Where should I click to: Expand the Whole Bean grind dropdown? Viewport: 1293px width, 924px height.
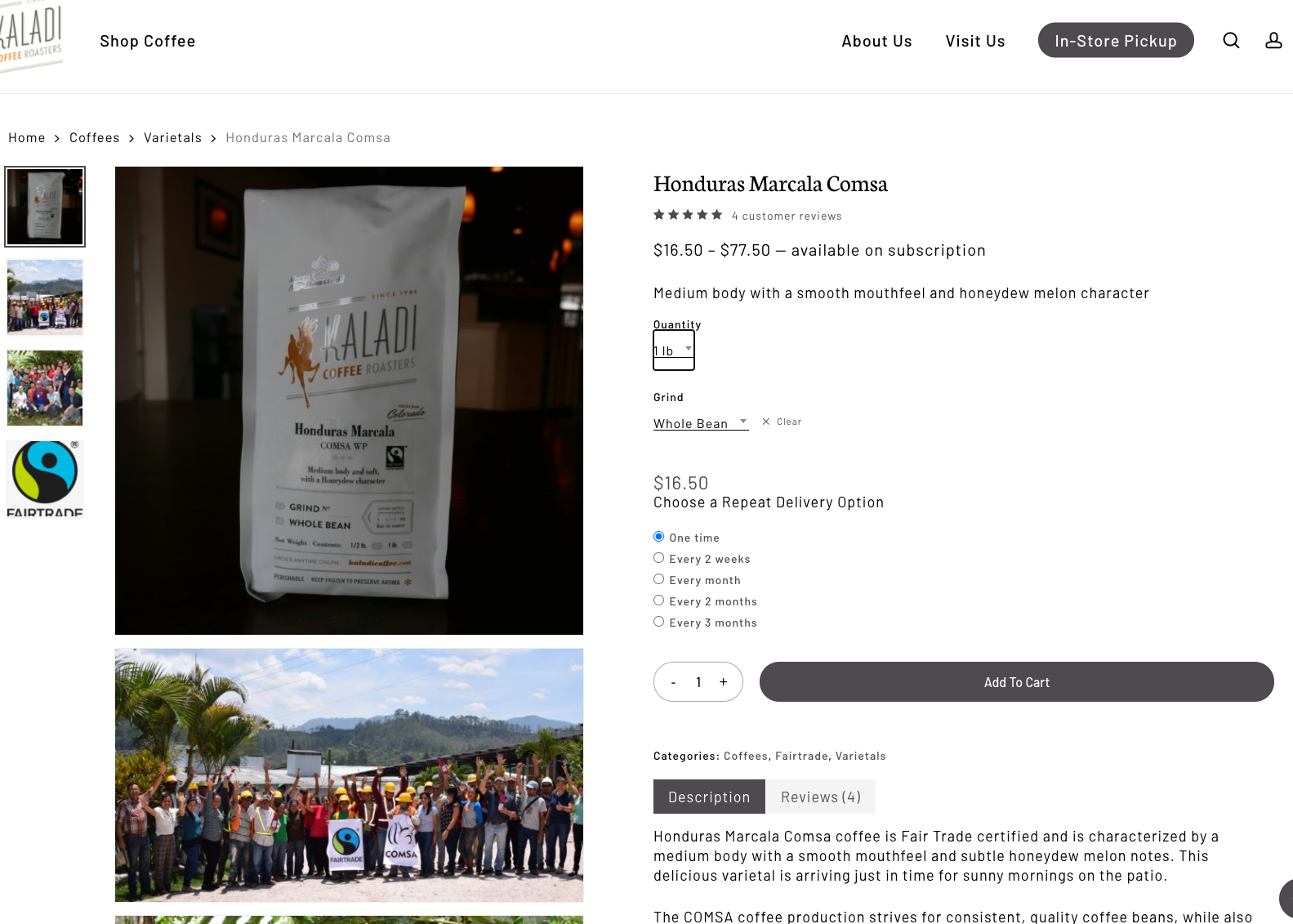(701, 423)
